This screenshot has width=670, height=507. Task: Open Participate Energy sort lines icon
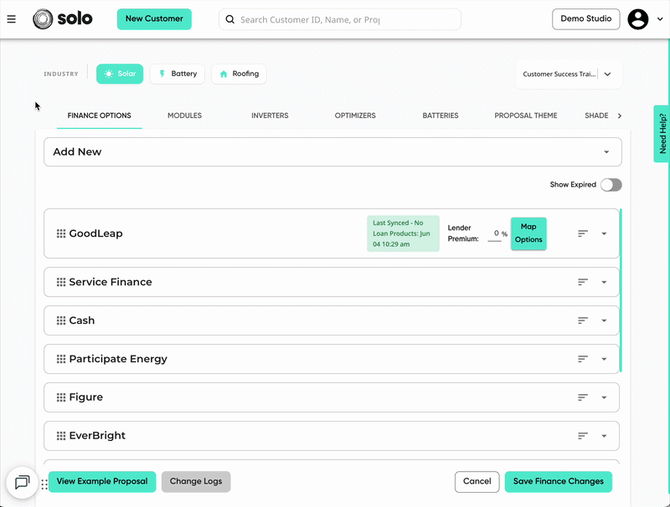(583, 359)
